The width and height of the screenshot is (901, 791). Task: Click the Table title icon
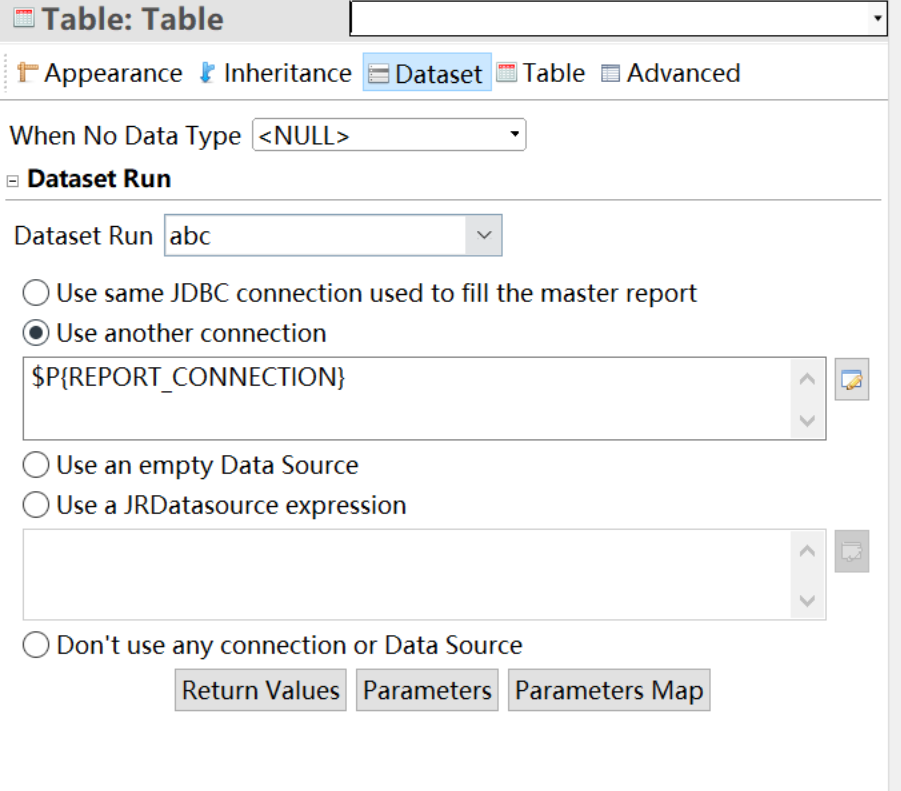pos(24,18)
